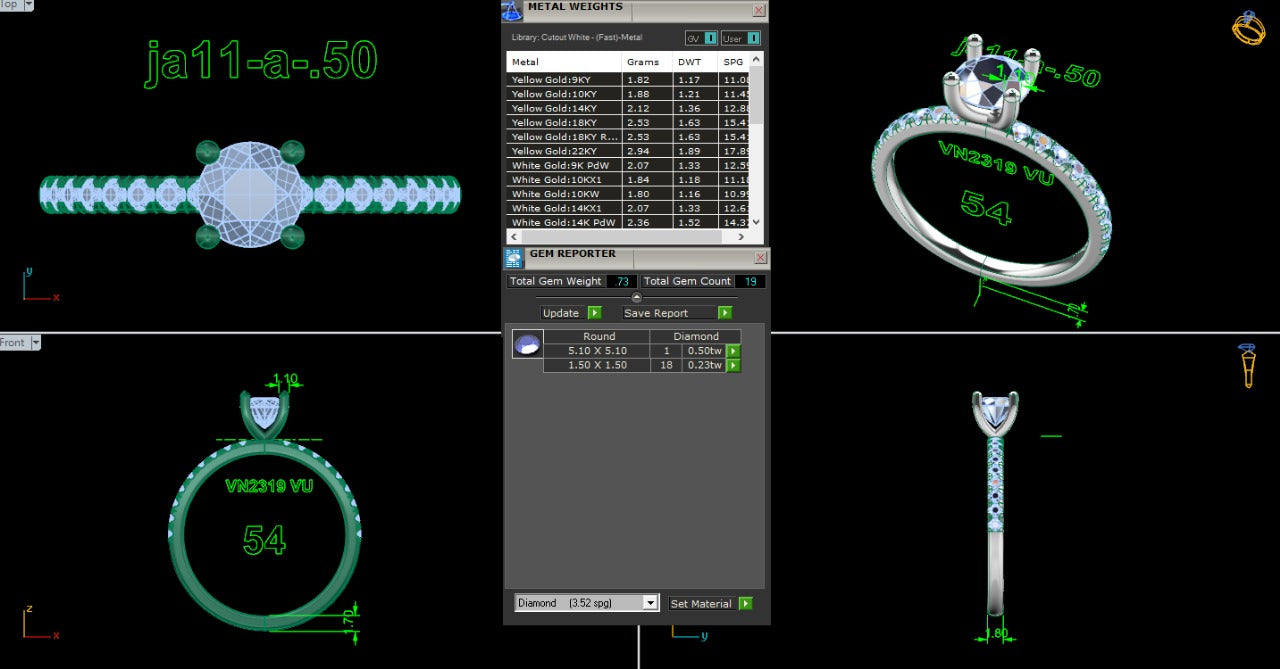Toggle the User library switch

[754, 38]
